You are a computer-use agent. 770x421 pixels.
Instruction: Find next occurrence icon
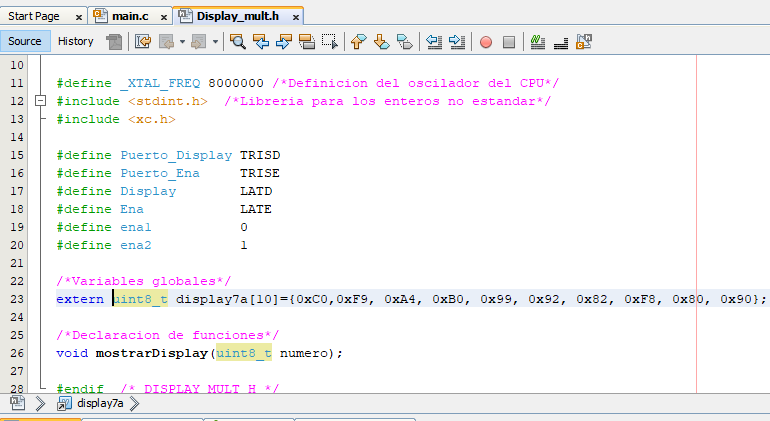point(284,42)
